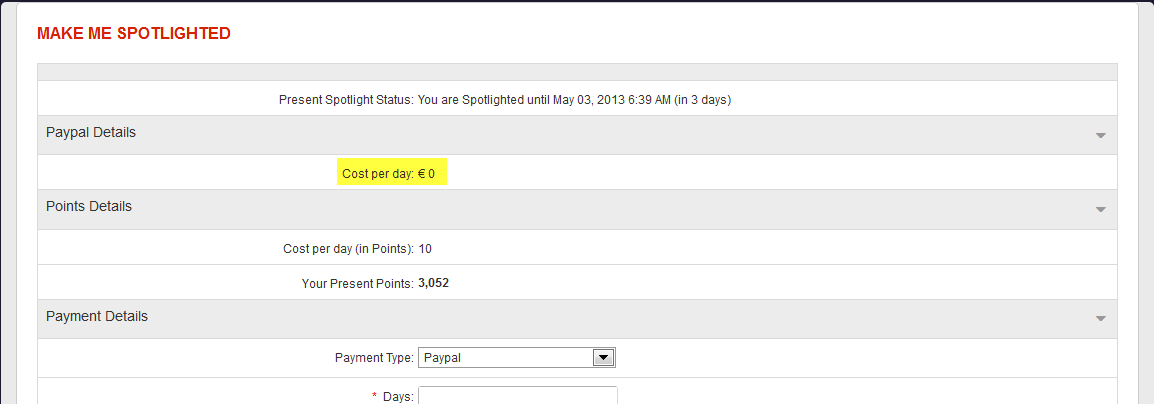Click the Spotlighted until May 03 status text
This screenshot has width=1154, height=404.
point(582,100)
